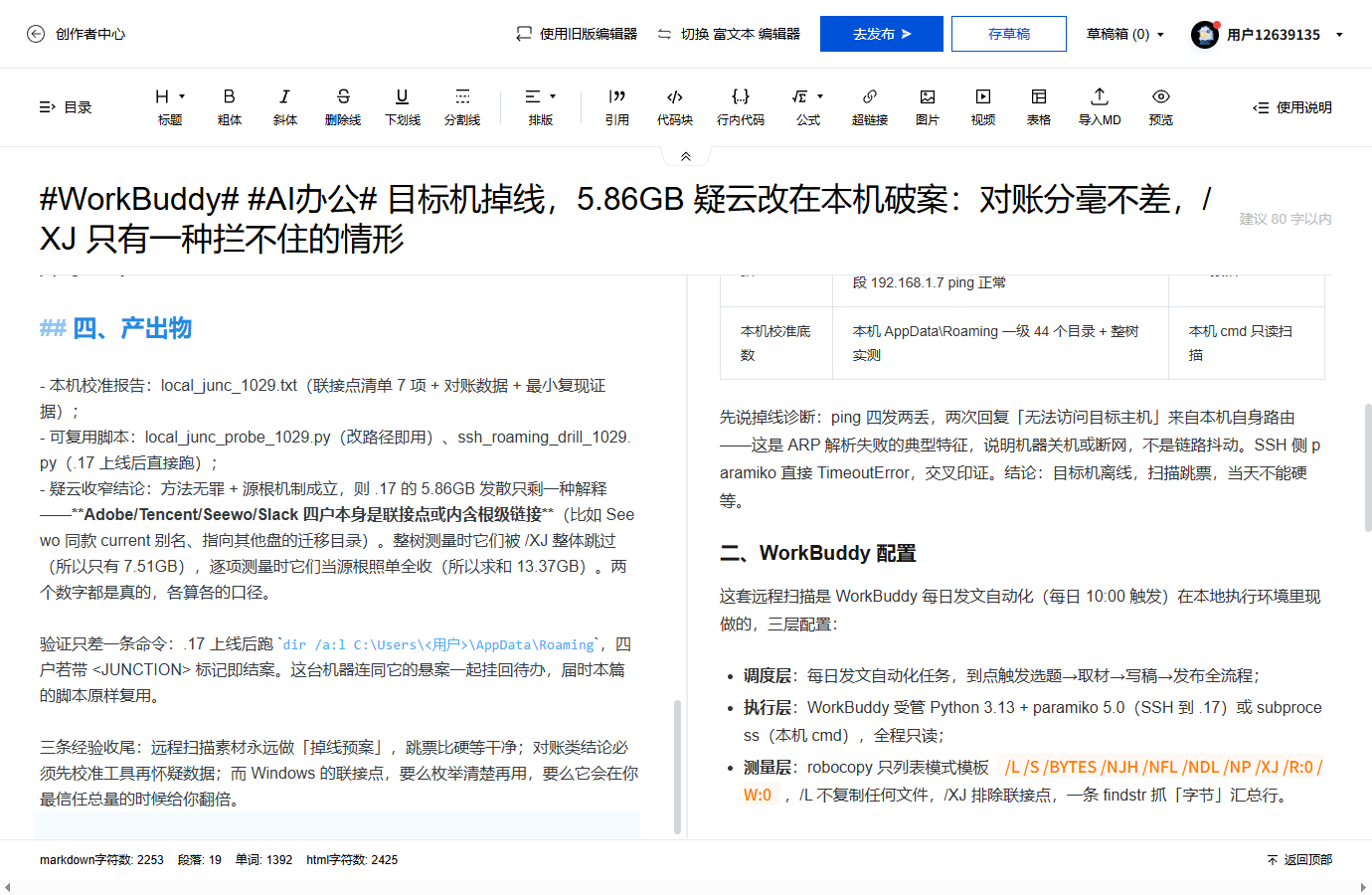Apply strikethrough with 删除线
1372x895 pixels.
[343, 107]
